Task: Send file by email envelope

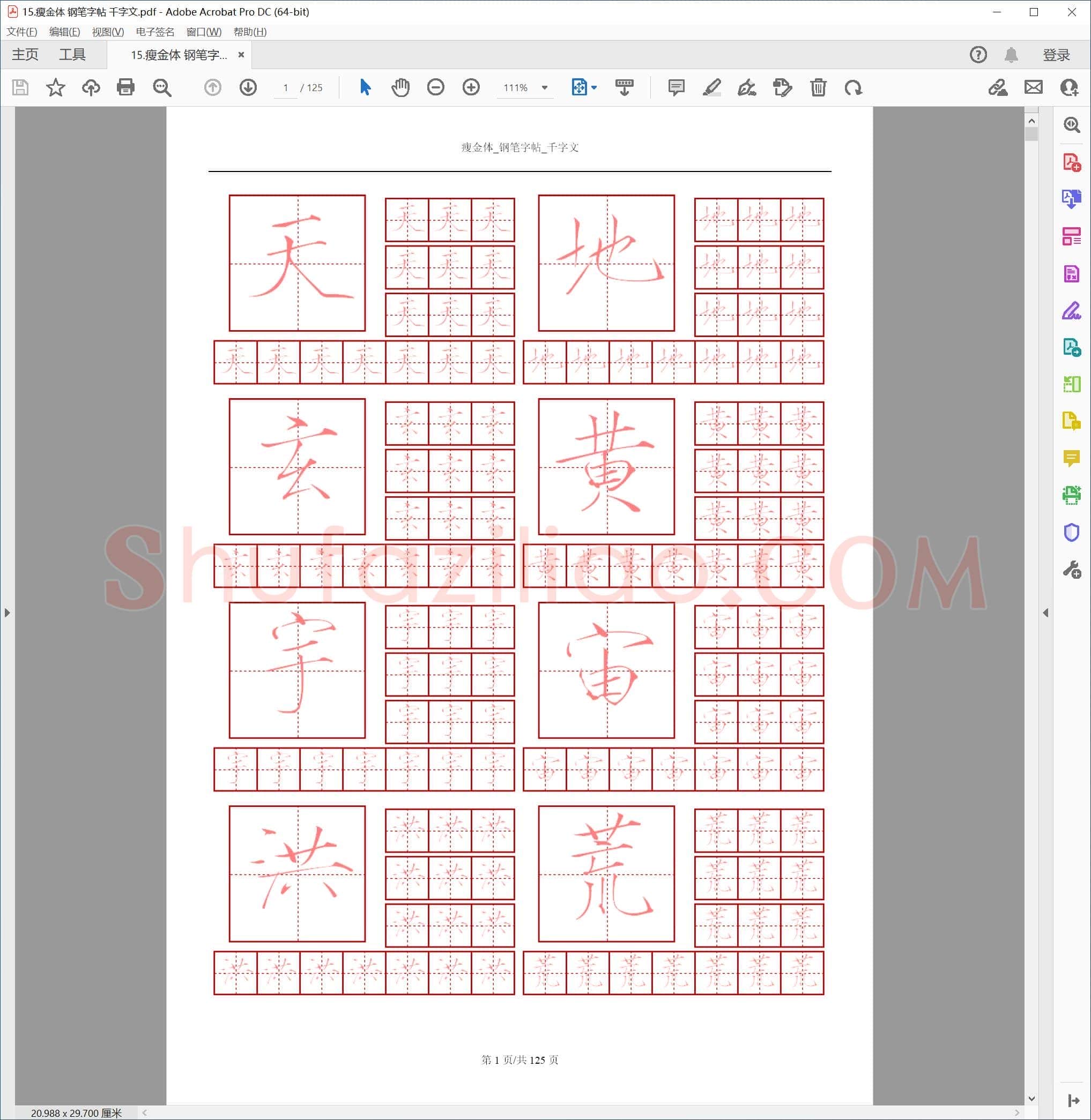Action: [1033, 88]
